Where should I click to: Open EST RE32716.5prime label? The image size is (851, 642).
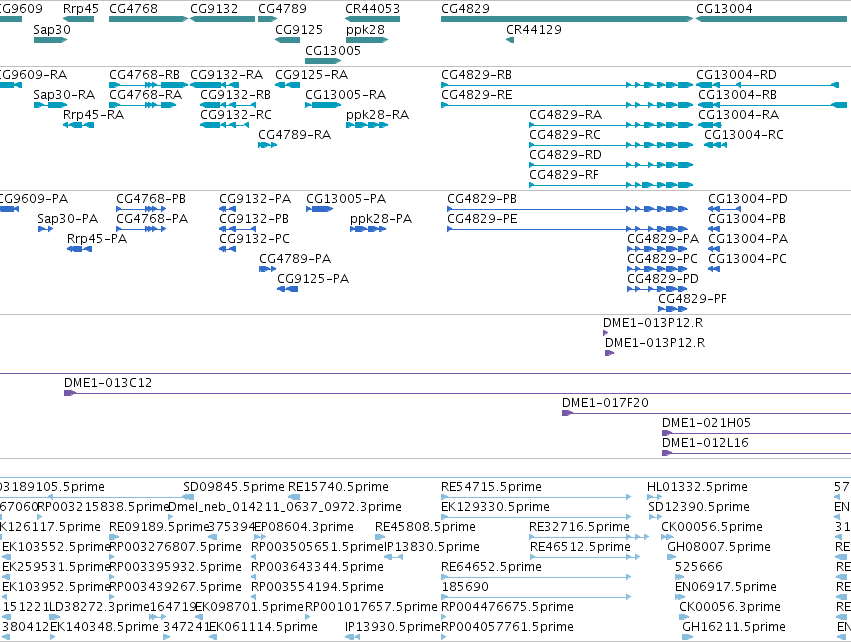point(579,527)
